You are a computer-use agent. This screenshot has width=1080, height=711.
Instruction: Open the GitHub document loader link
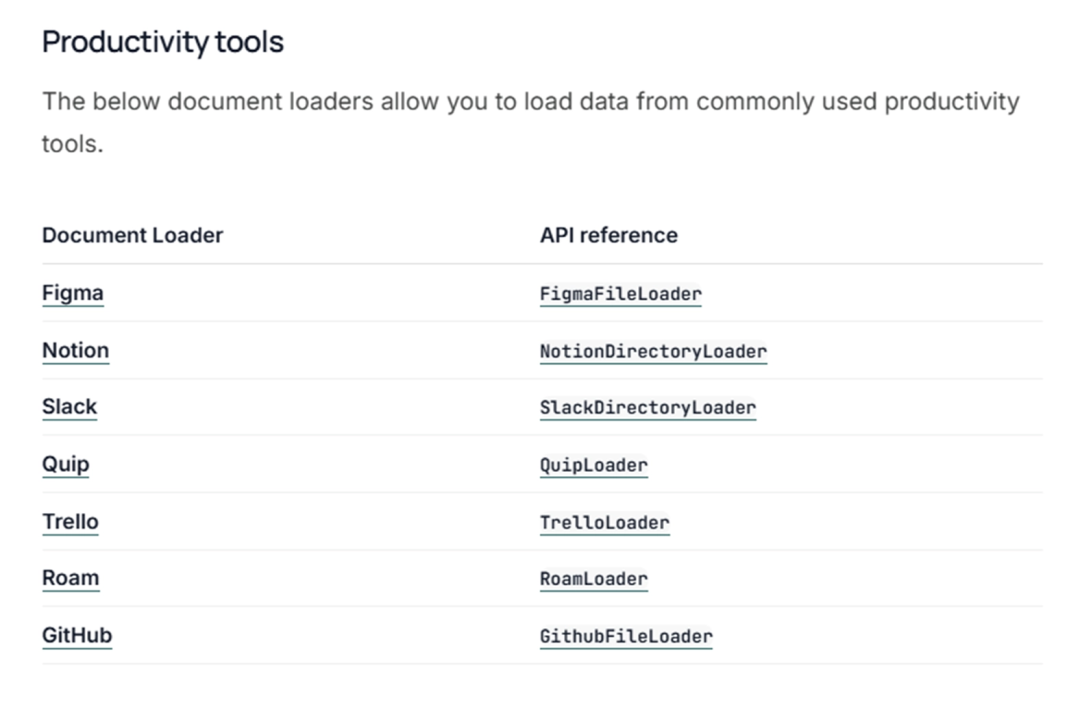click(77, 635)
